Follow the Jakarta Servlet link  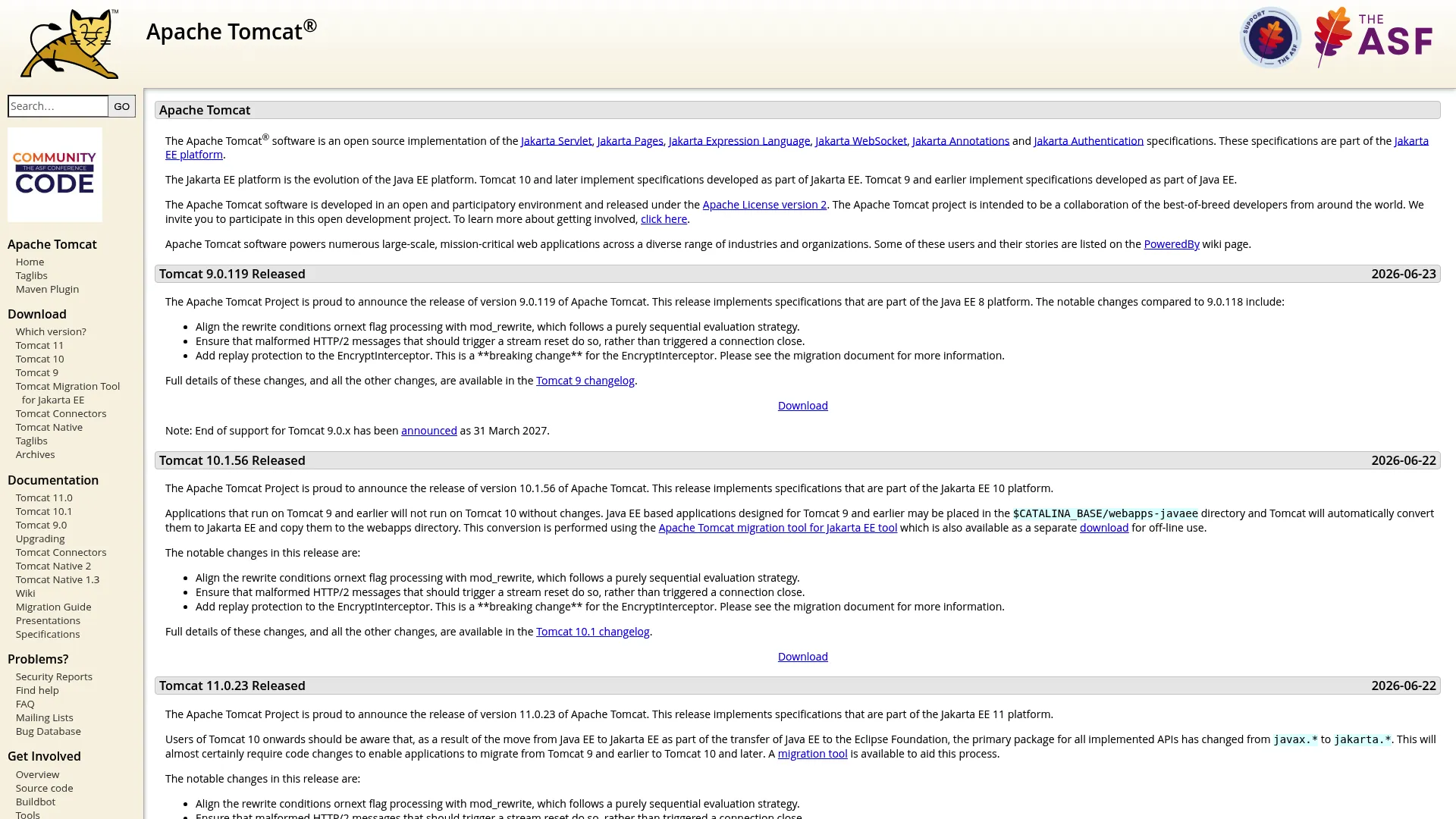click(556, 141)
